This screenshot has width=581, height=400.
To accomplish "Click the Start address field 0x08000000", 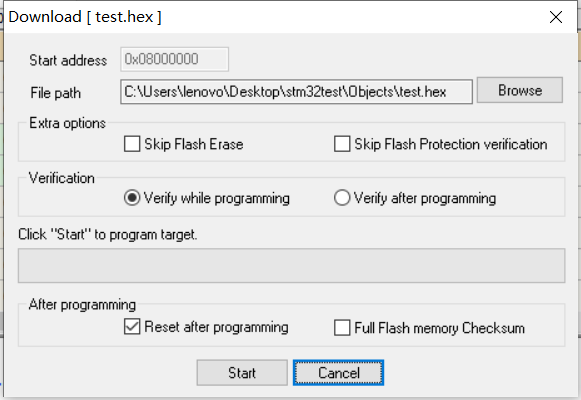I will pos(175,59).
